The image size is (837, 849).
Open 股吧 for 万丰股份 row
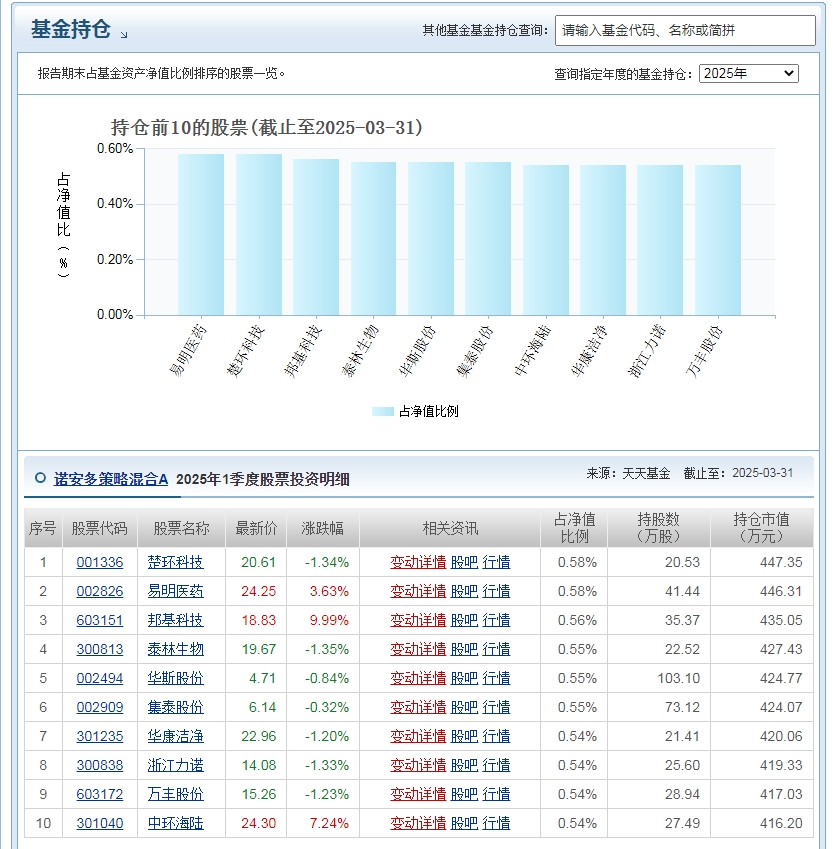point(465,794)
